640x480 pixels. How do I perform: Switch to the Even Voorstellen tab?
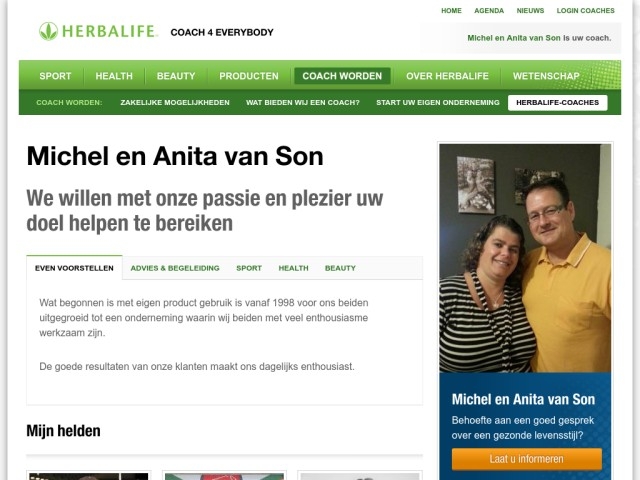tap(74, 268)
